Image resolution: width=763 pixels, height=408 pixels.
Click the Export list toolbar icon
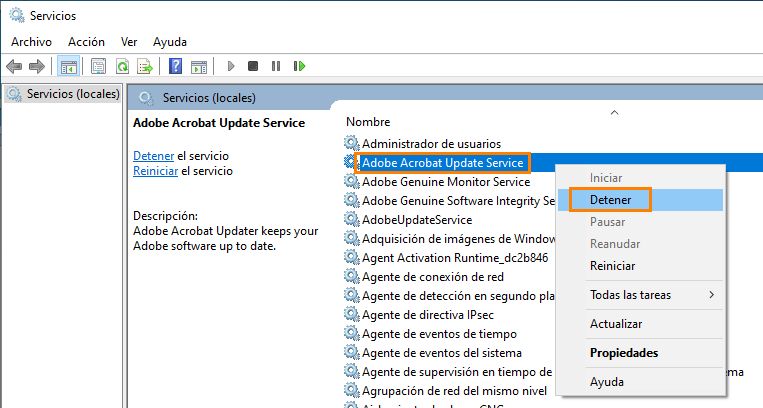(145, 66)
